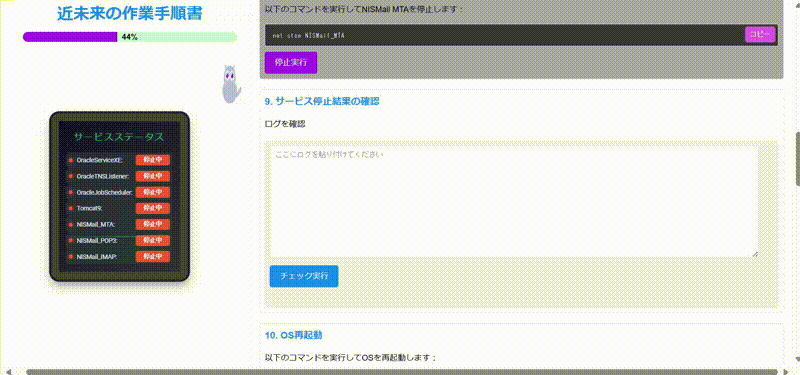Click the OracleJobScheduler 停止中 status badge
This screenshot has width=800, height=375.
pos(153,192)
